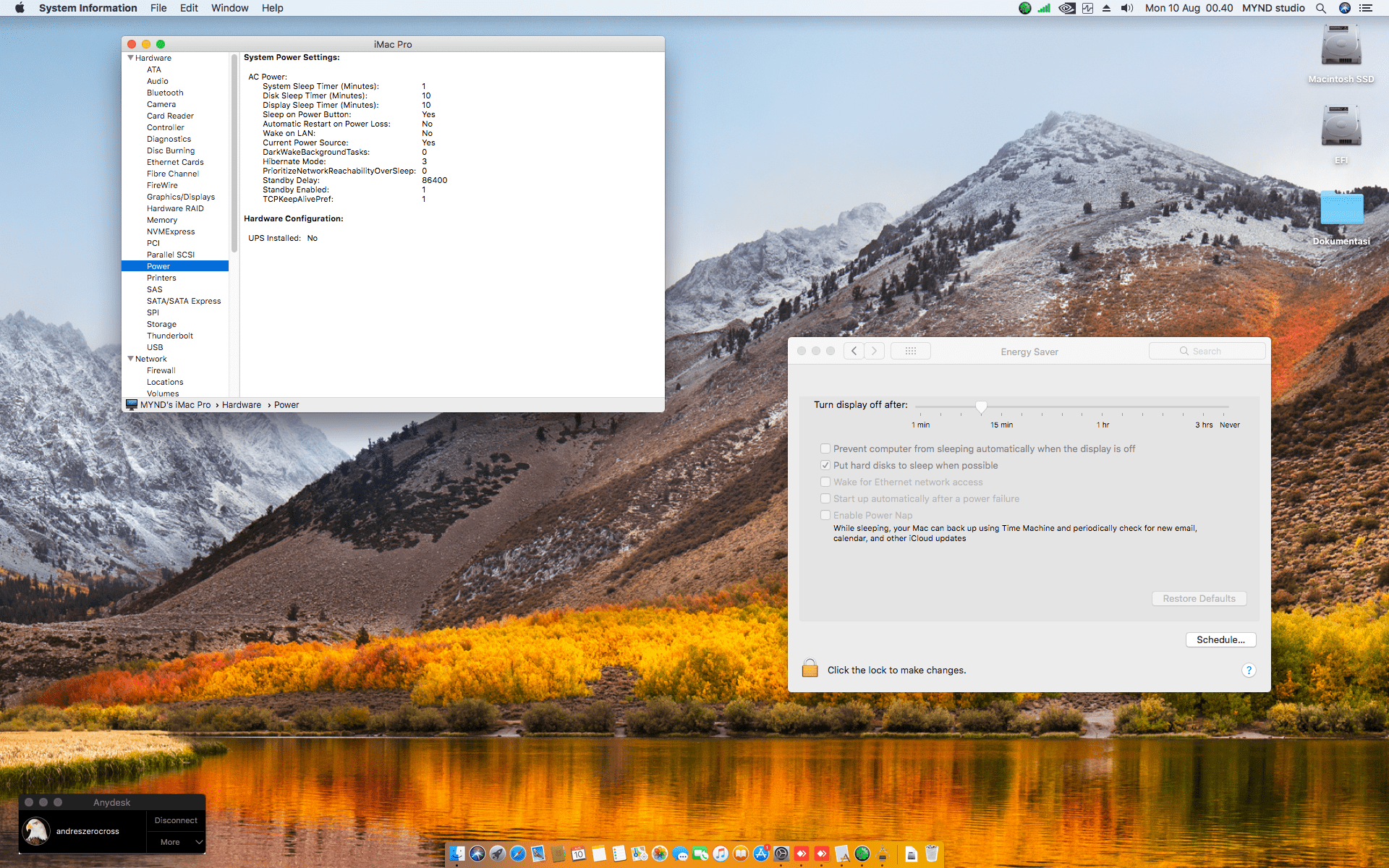Click the volume icon in menu bar
The height and width of the screenshot is (868, 1389).
click(1127, 8)
